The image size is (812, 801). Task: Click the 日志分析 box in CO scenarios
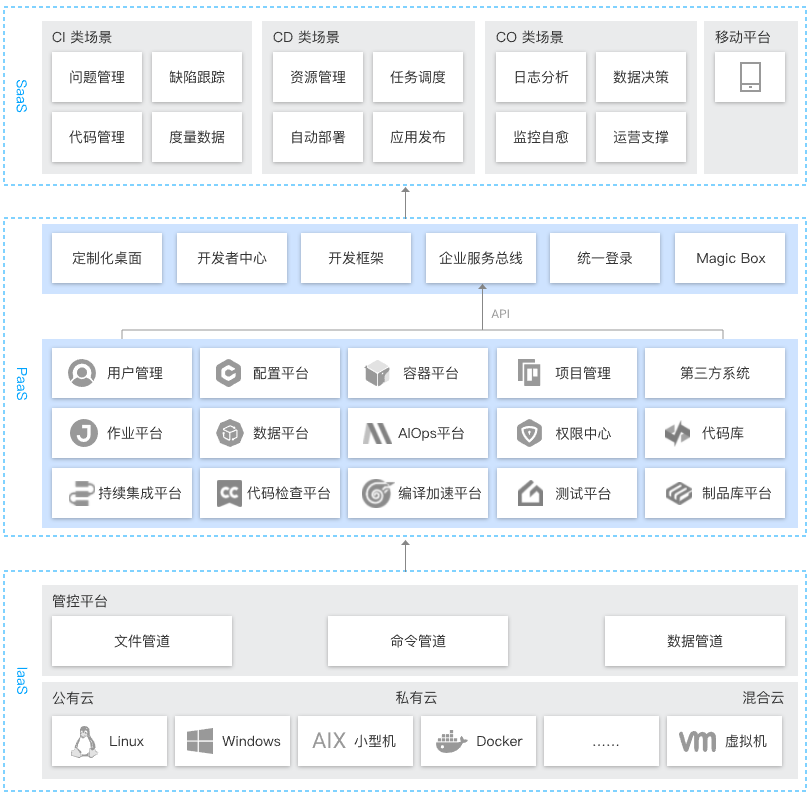(541, 77)
